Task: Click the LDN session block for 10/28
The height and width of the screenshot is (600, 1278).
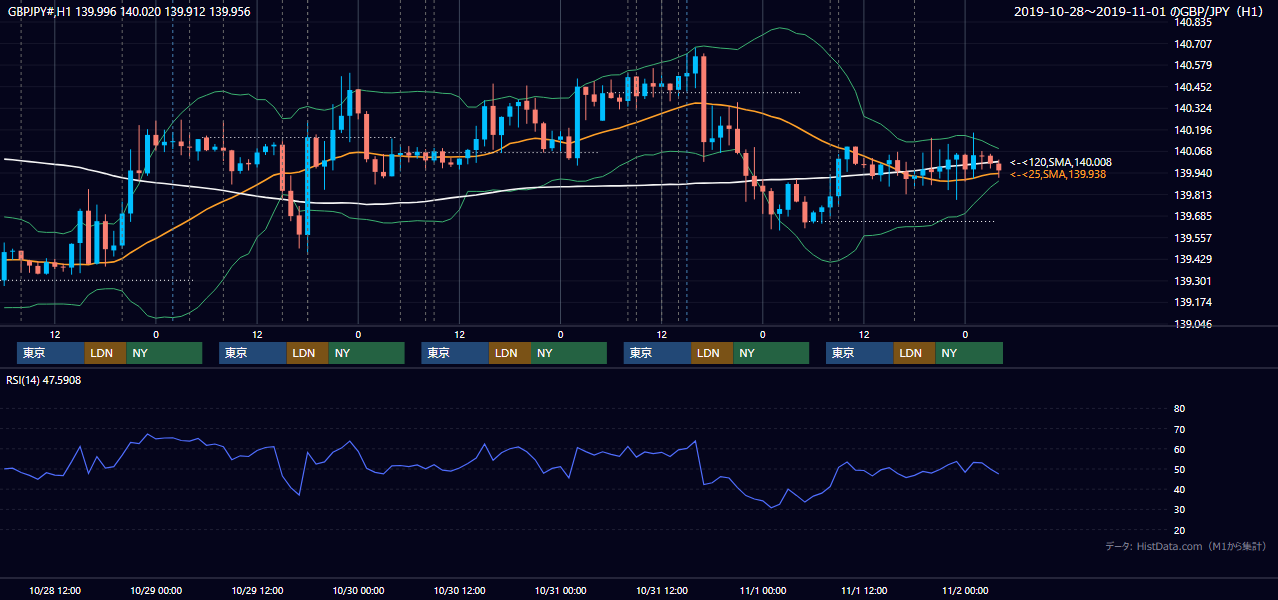Action: (x=105, y=353)
